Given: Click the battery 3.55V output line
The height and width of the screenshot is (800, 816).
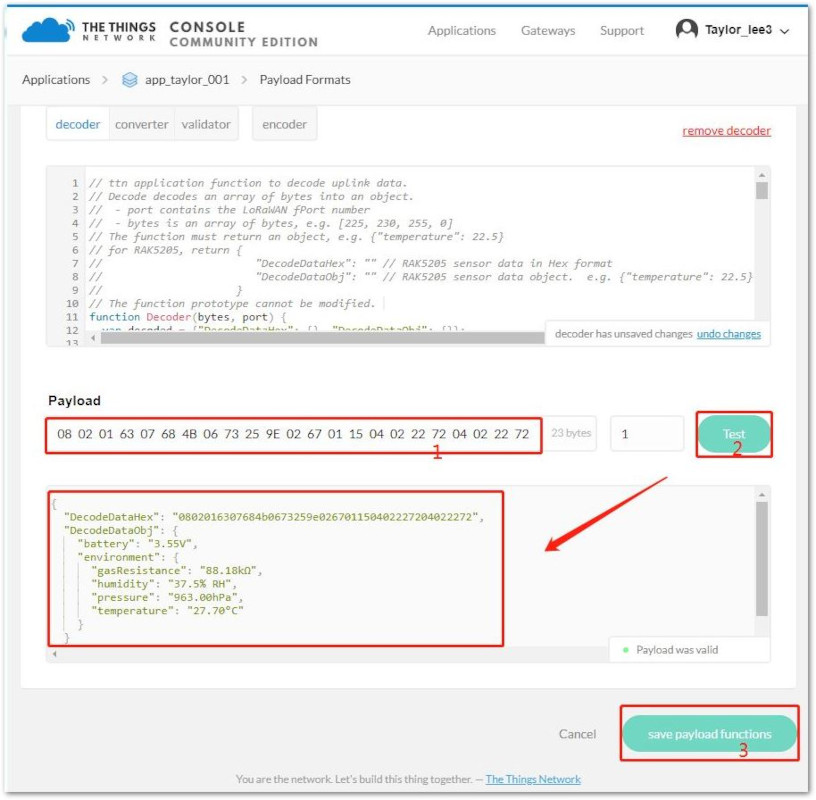Looking at the screenshot, I should point(137,544).
